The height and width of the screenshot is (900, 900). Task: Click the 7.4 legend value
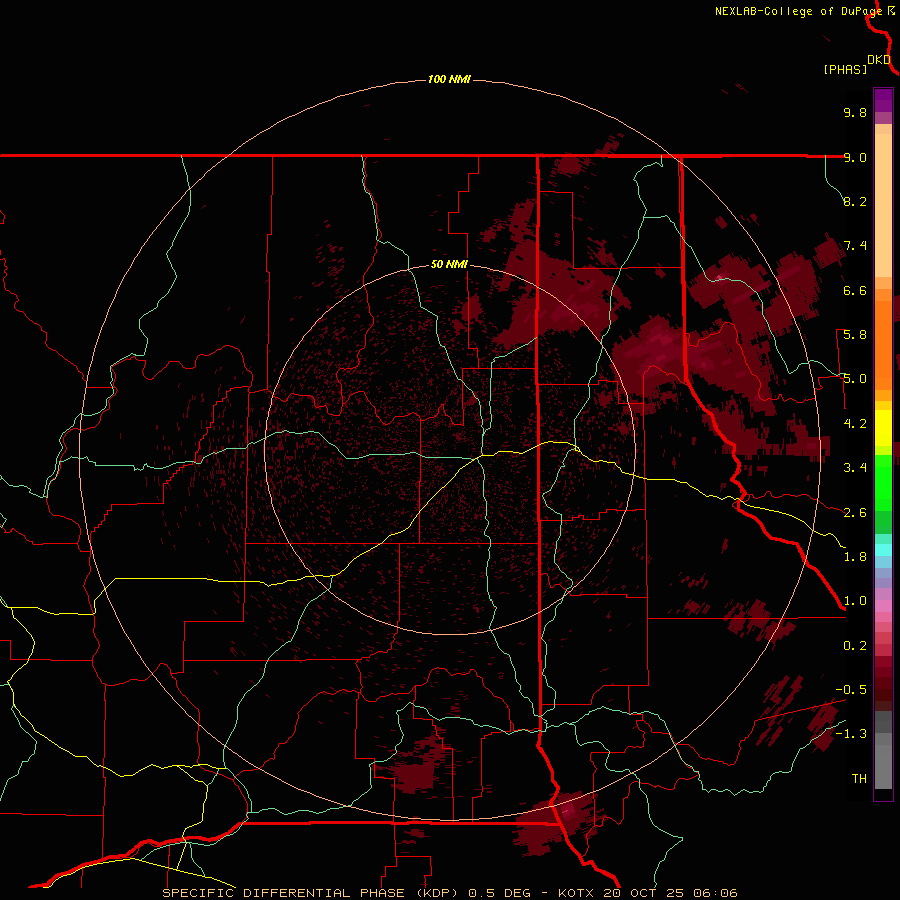(x=855, y=246)
